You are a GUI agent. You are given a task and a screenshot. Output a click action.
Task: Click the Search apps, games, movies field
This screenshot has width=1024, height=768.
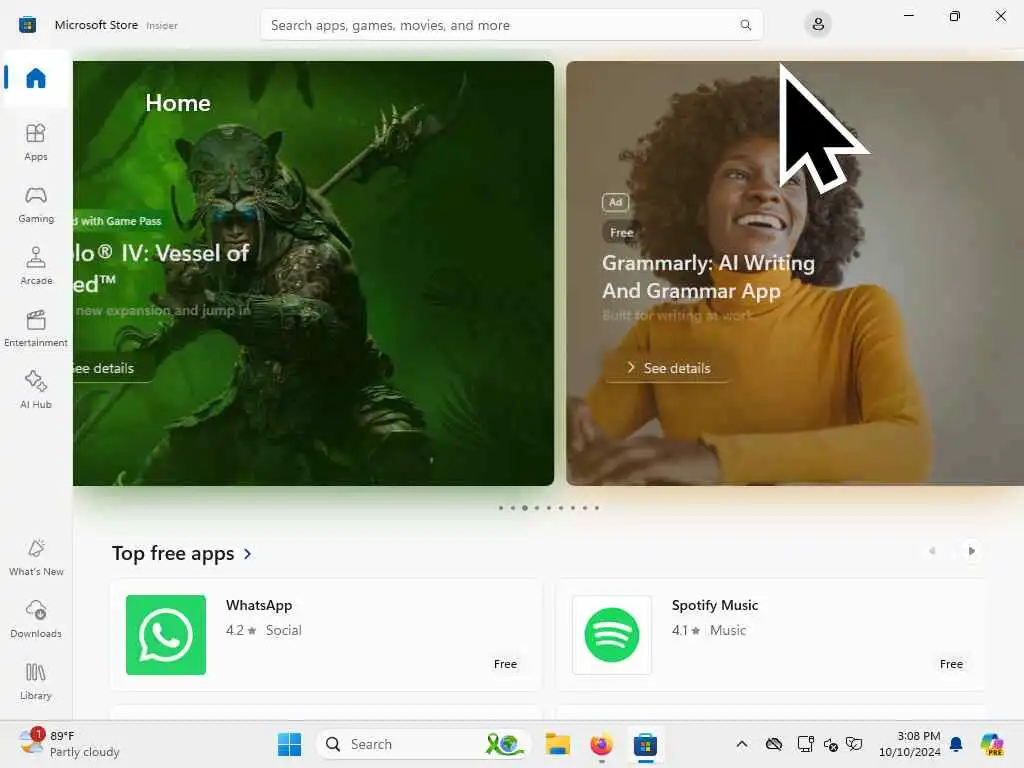click(511, 25)
